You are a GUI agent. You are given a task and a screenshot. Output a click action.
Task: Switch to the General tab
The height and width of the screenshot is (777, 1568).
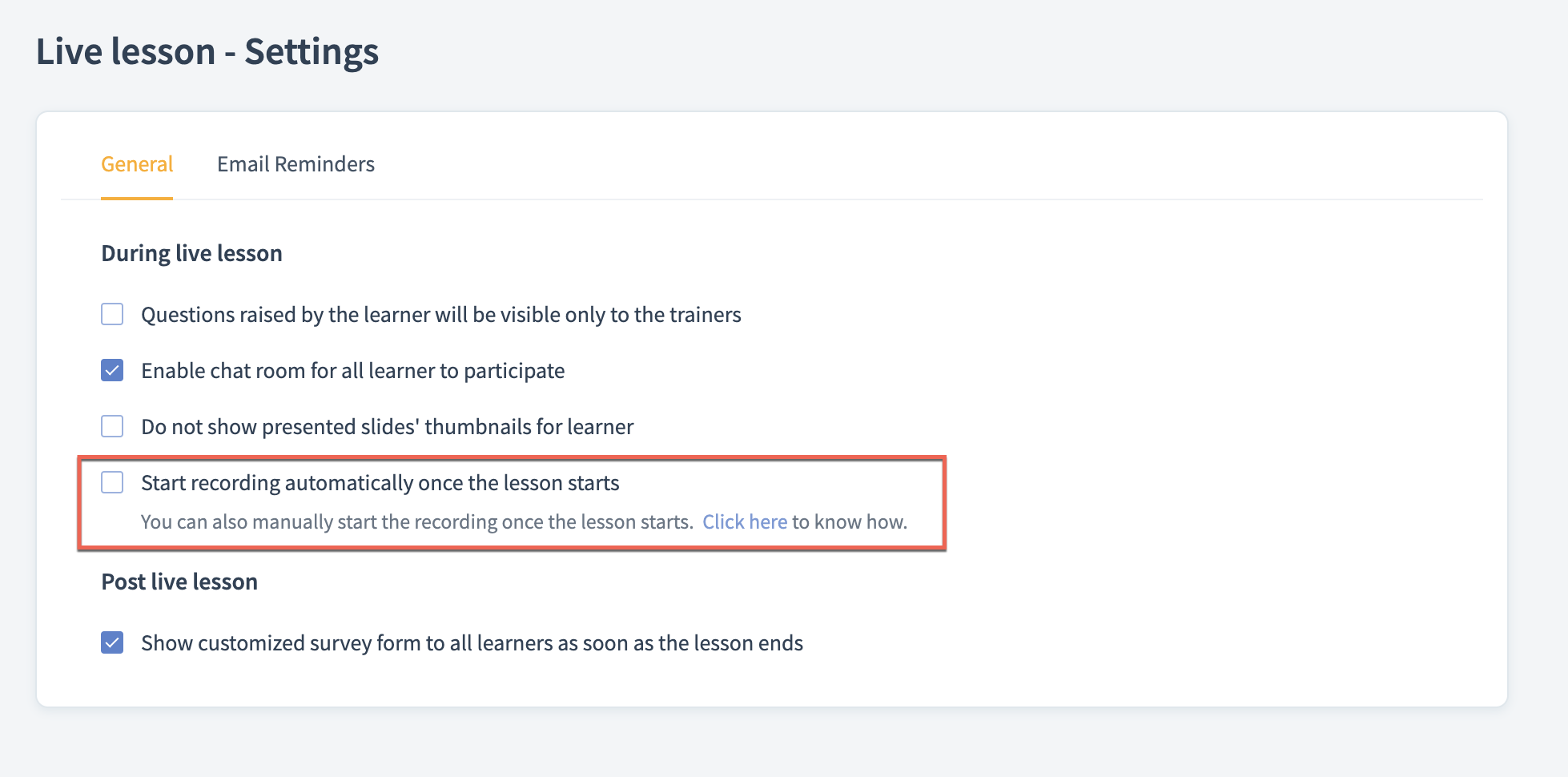[x=137, y=164]
